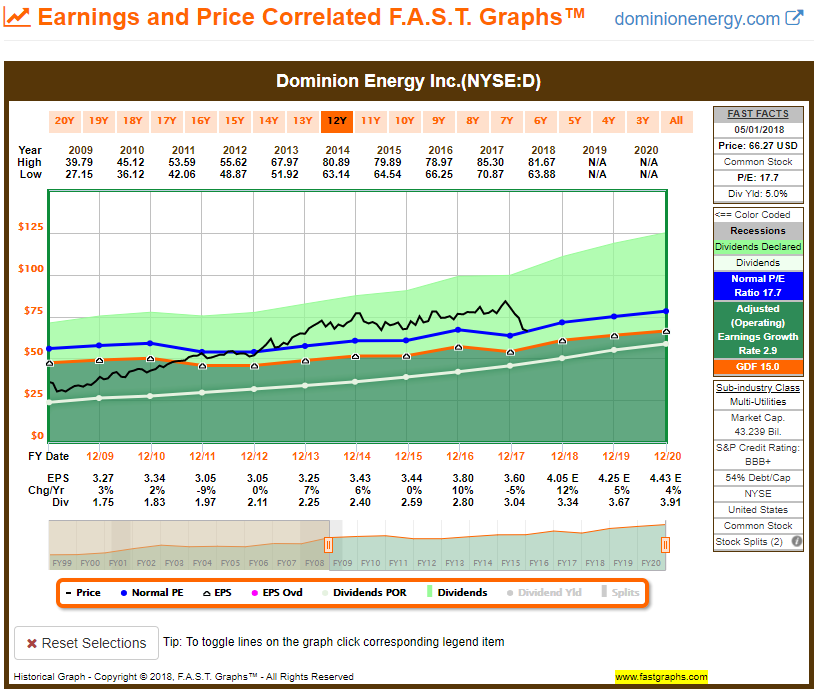Click the S&P Credit Rating BBB+ entry
Image resolution: width=817 pixels, height=692 pixels.
click(758, 455)
